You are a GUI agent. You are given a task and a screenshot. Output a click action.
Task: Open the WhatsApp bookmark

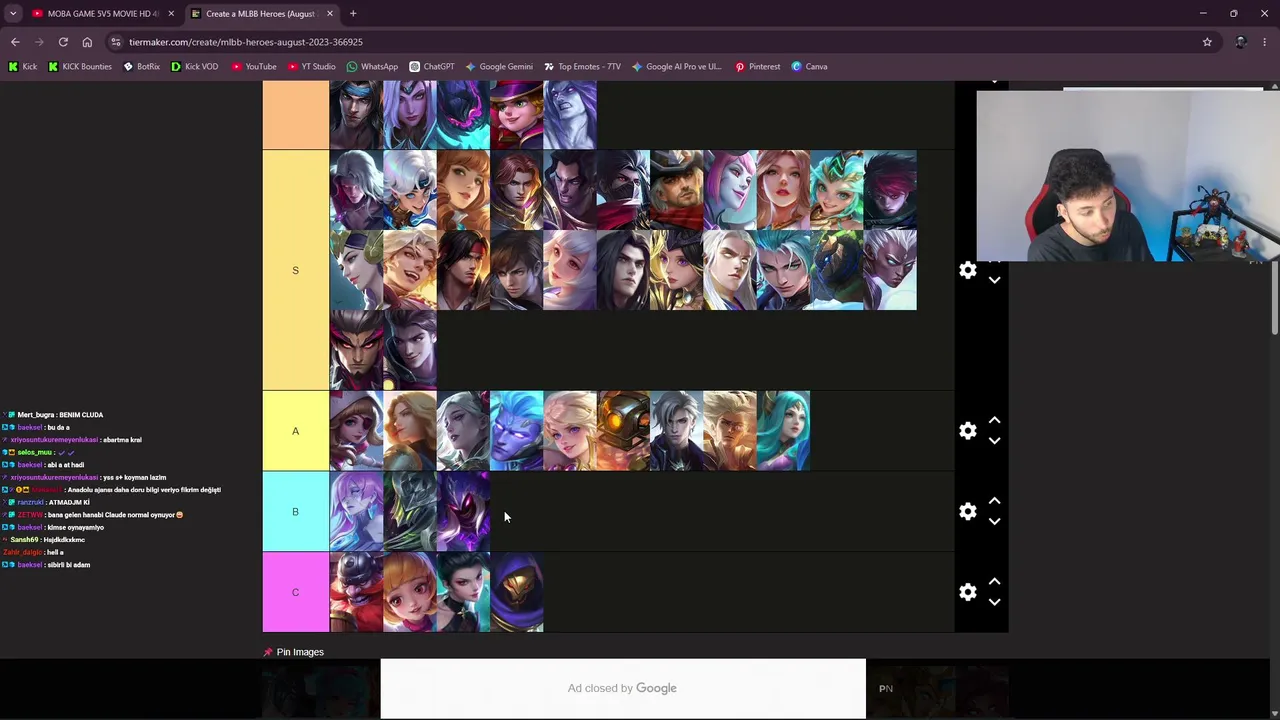372,67
